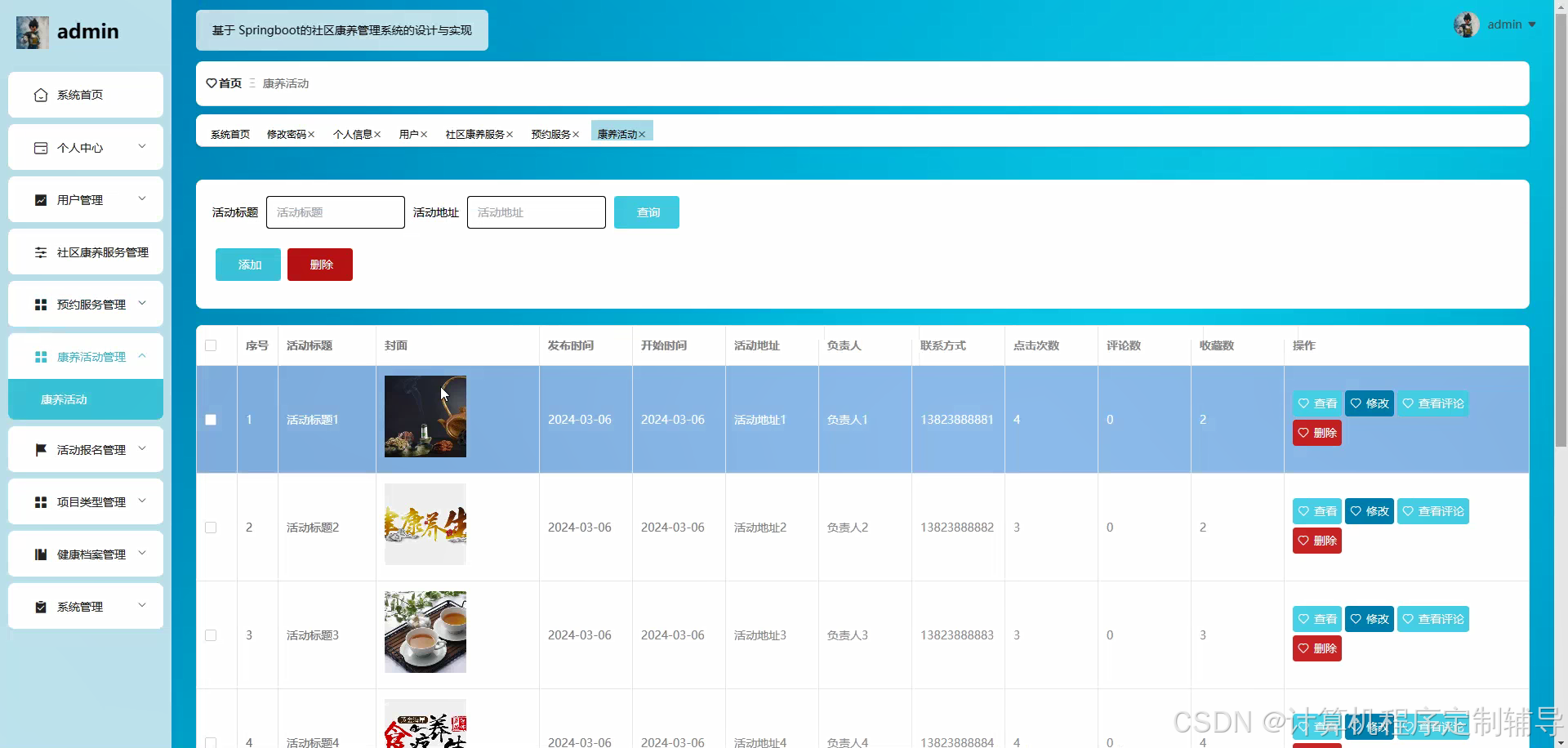Image resolution: width=1568 pixels, height=748 pixels.
Task: Expand the 活动报名管理 menu chevron
Action: click(x=142, y=449)
